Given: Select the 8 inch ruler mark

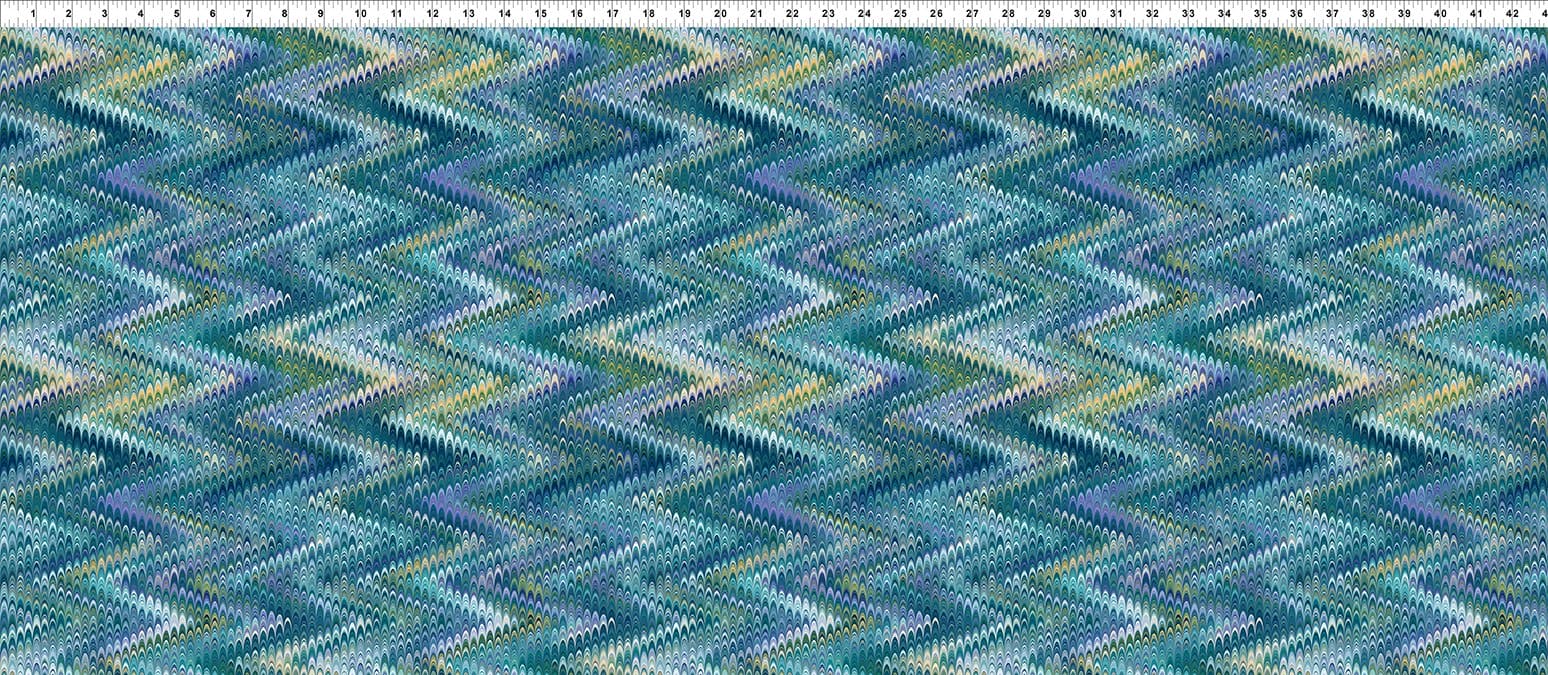Looking at the screenshot, I should [284, 14].
